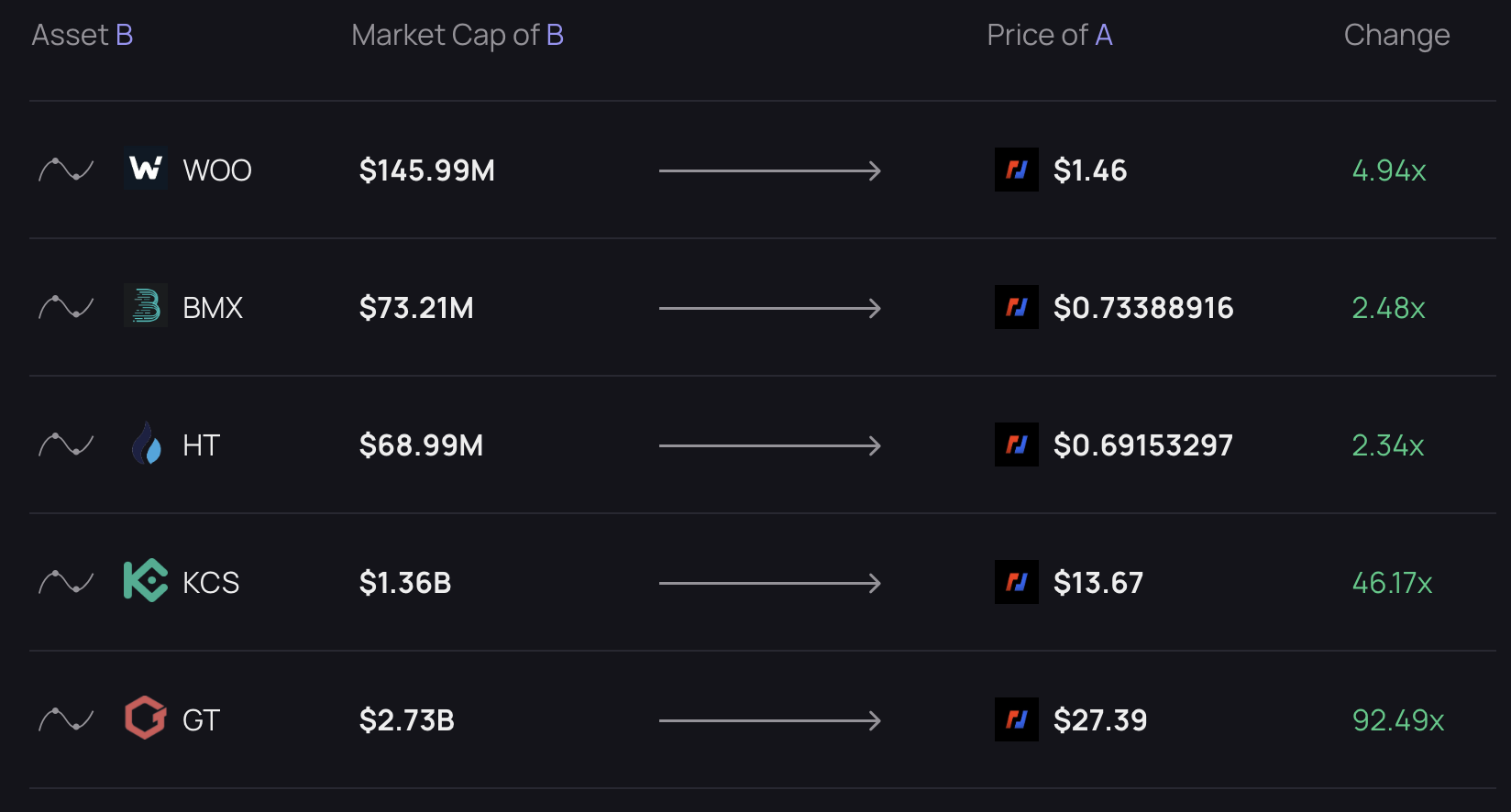
Task: Click the chart icon beside HT
Action: coord(66,445)
